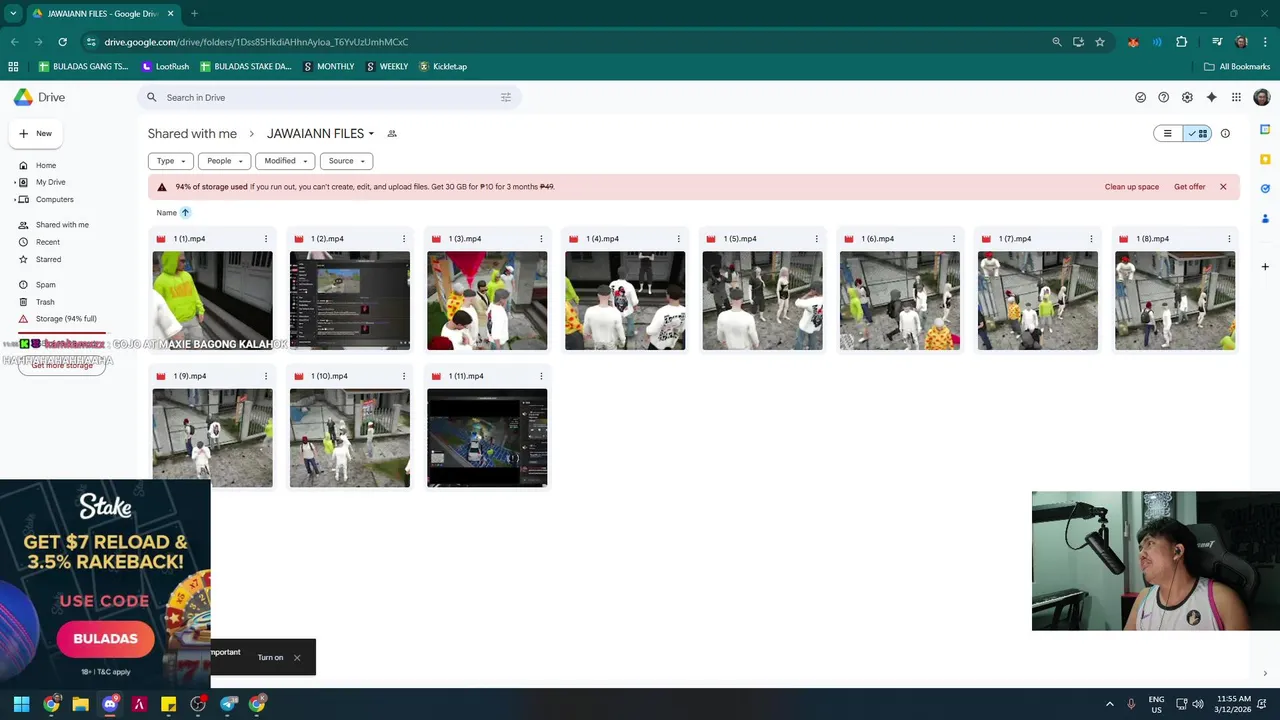This screenshot has width=1280, height=720.
Task: Switch to grid layout view
Action: coord(1197,133)
